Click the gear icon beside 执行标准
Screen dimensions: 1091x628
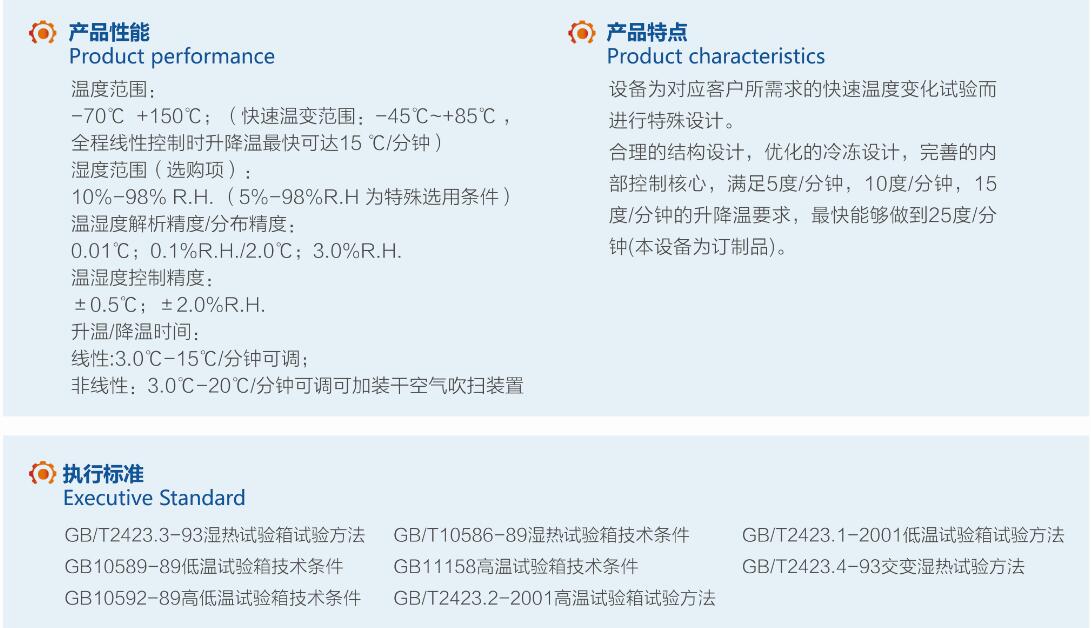[42, 474]
